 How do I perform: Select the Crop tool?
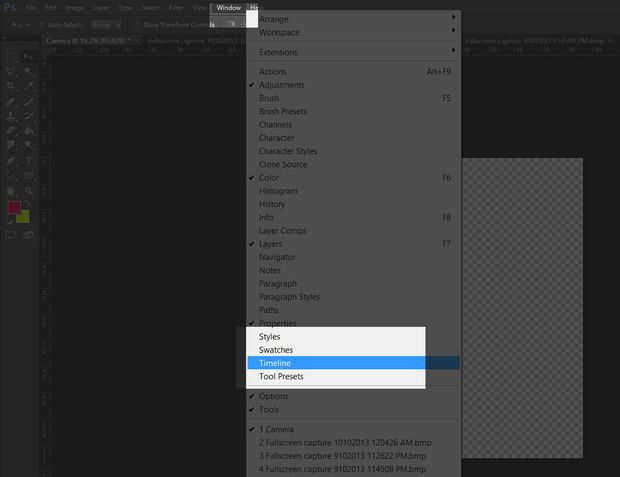(x=11, y=85)
